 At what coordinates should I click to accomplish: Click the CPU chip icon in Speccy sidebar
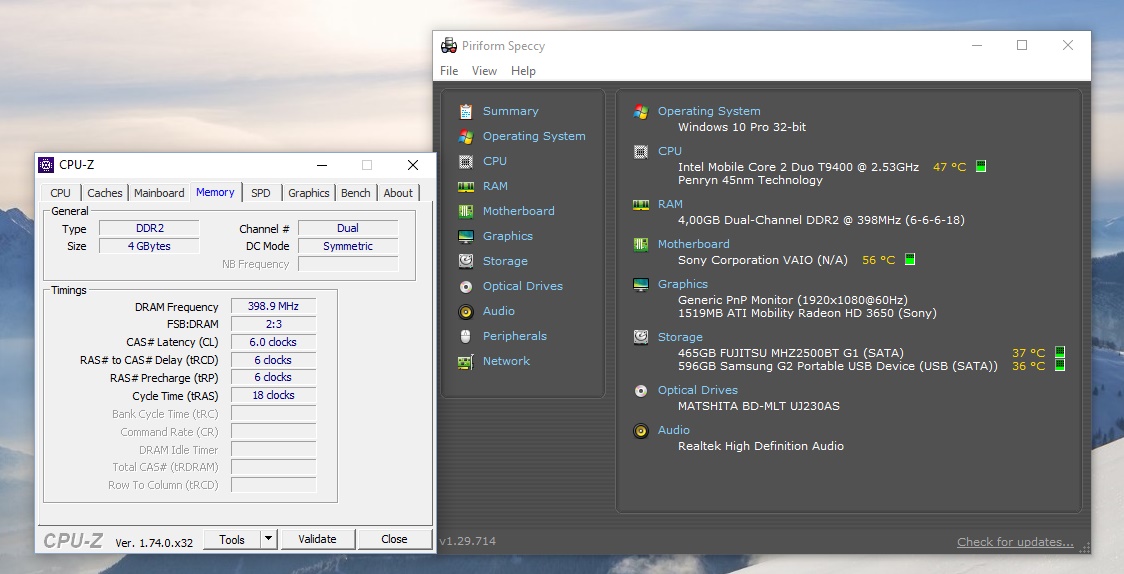(466, 161)
